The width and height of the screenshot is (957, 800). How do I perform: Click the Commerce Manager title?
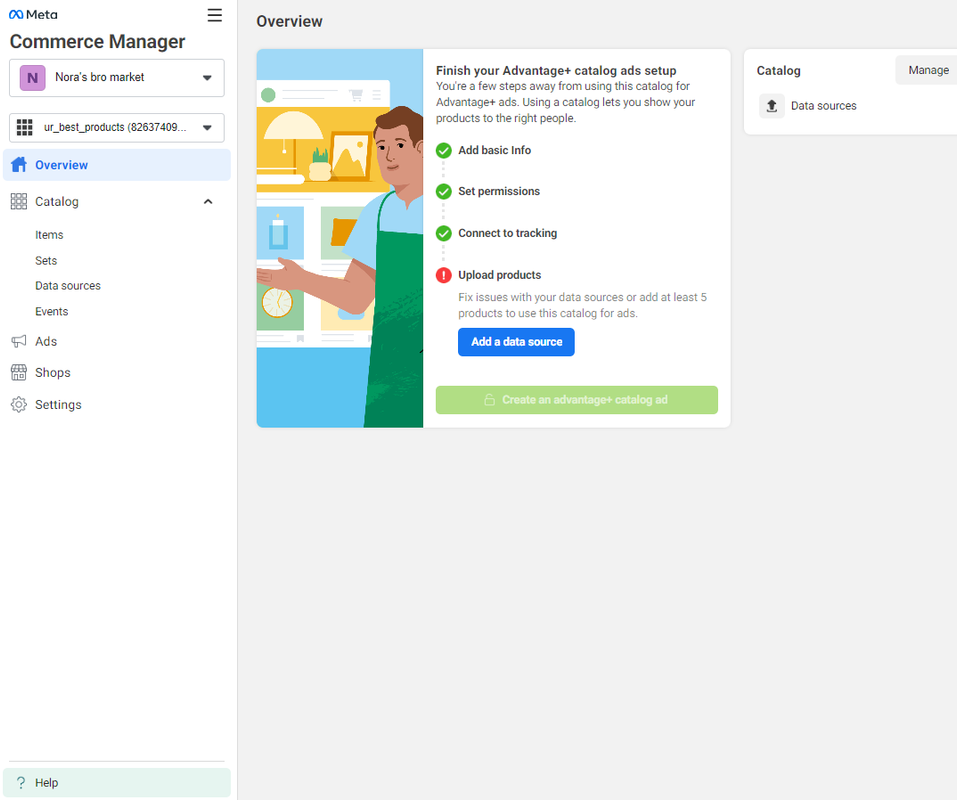[97, 41]
